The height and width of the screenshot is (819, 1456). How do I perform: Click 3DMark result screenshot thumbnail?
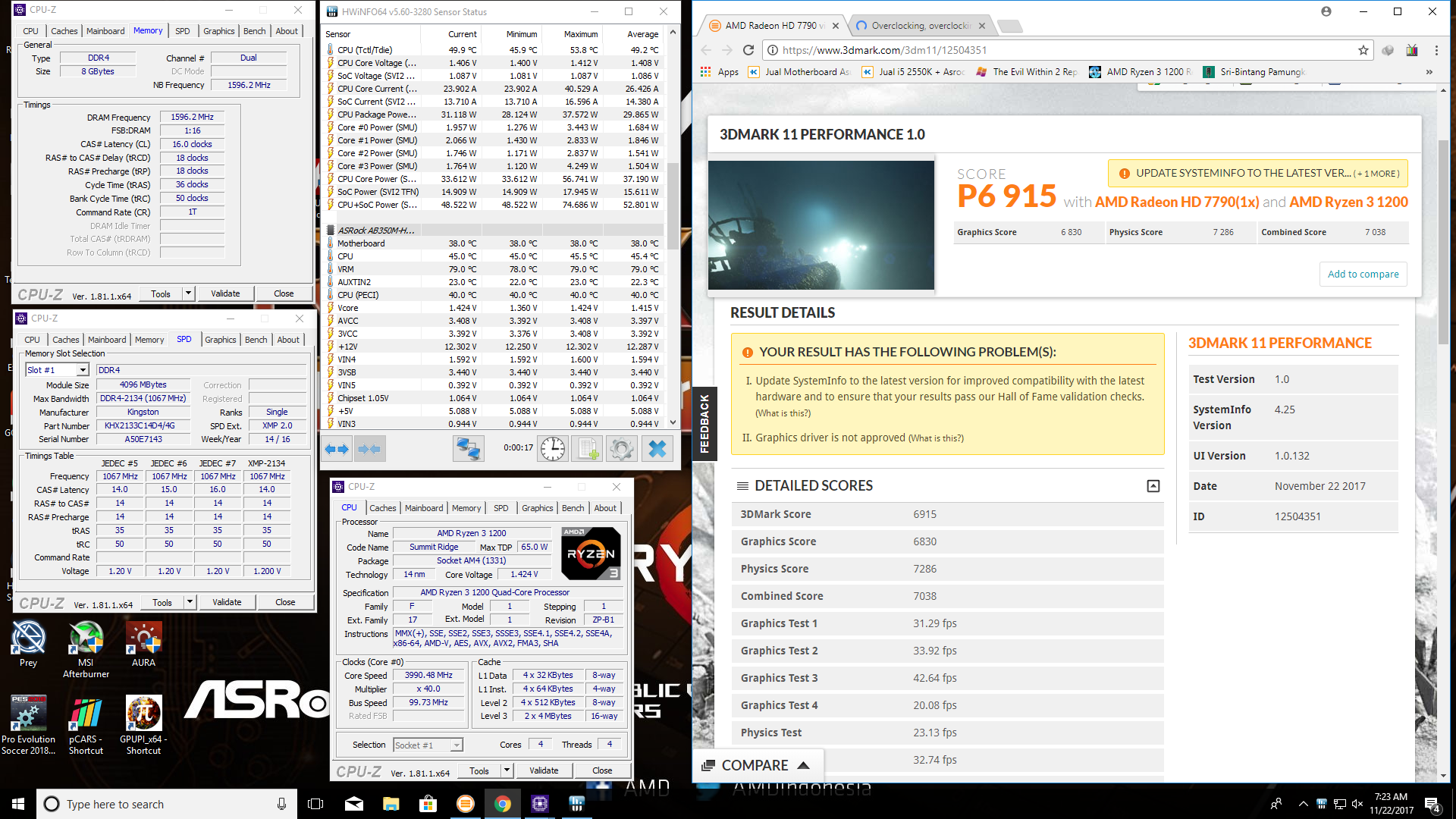(821, 225)
